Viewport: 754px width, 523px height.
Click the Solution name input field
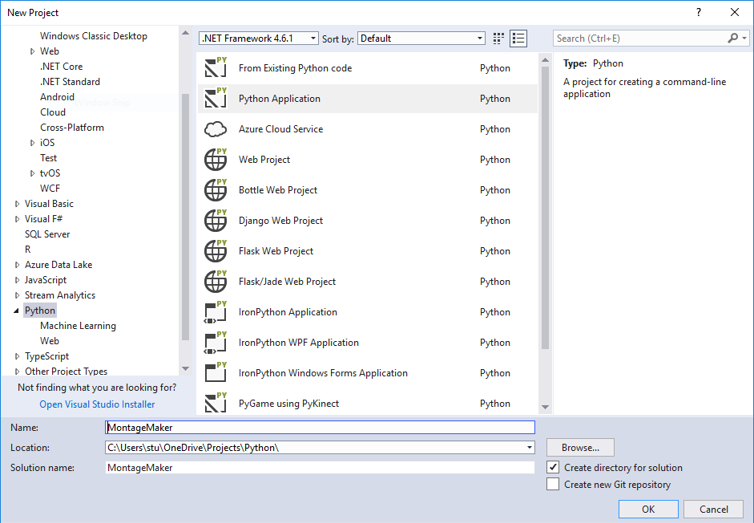pyautogui.click(x=320, y=467)
